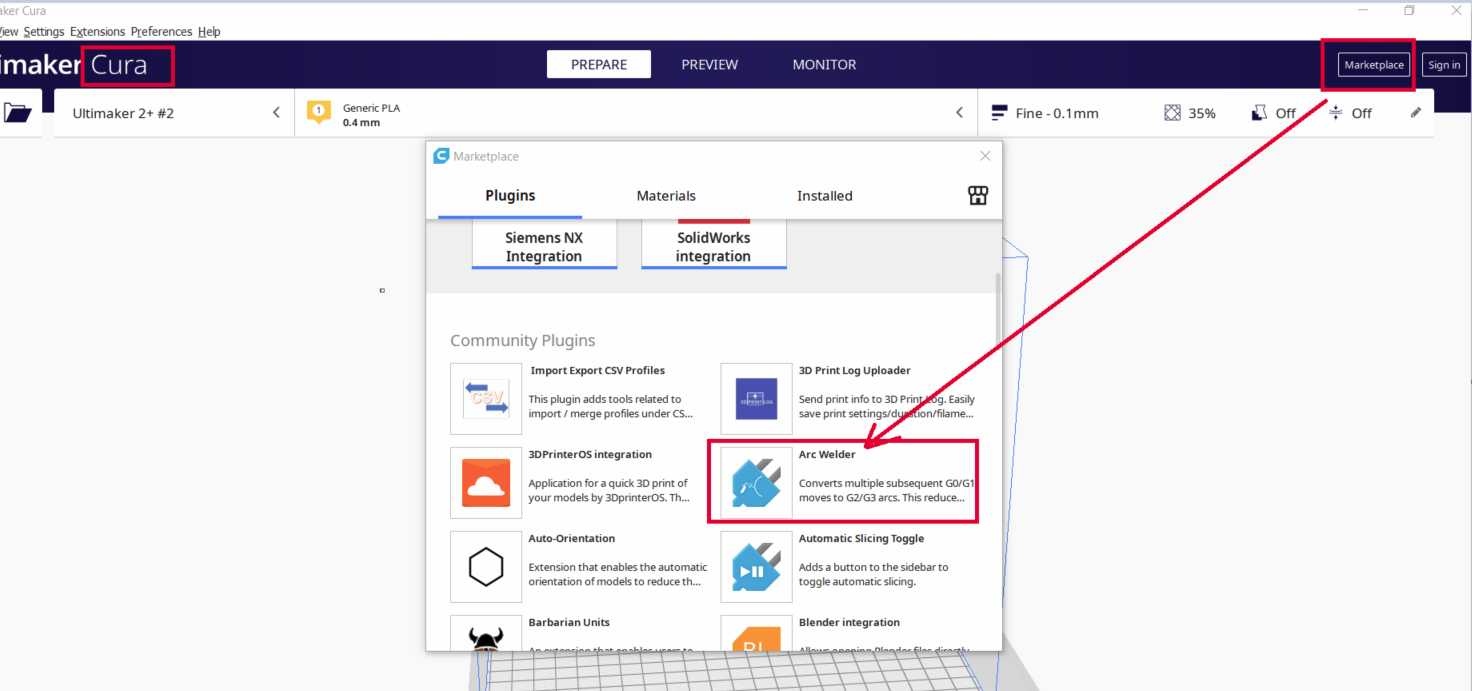Image resolution: width=1472 pixels, height=691 pixels.
Task: Switch to the Installed tab
Action: (x=824, y=196)
